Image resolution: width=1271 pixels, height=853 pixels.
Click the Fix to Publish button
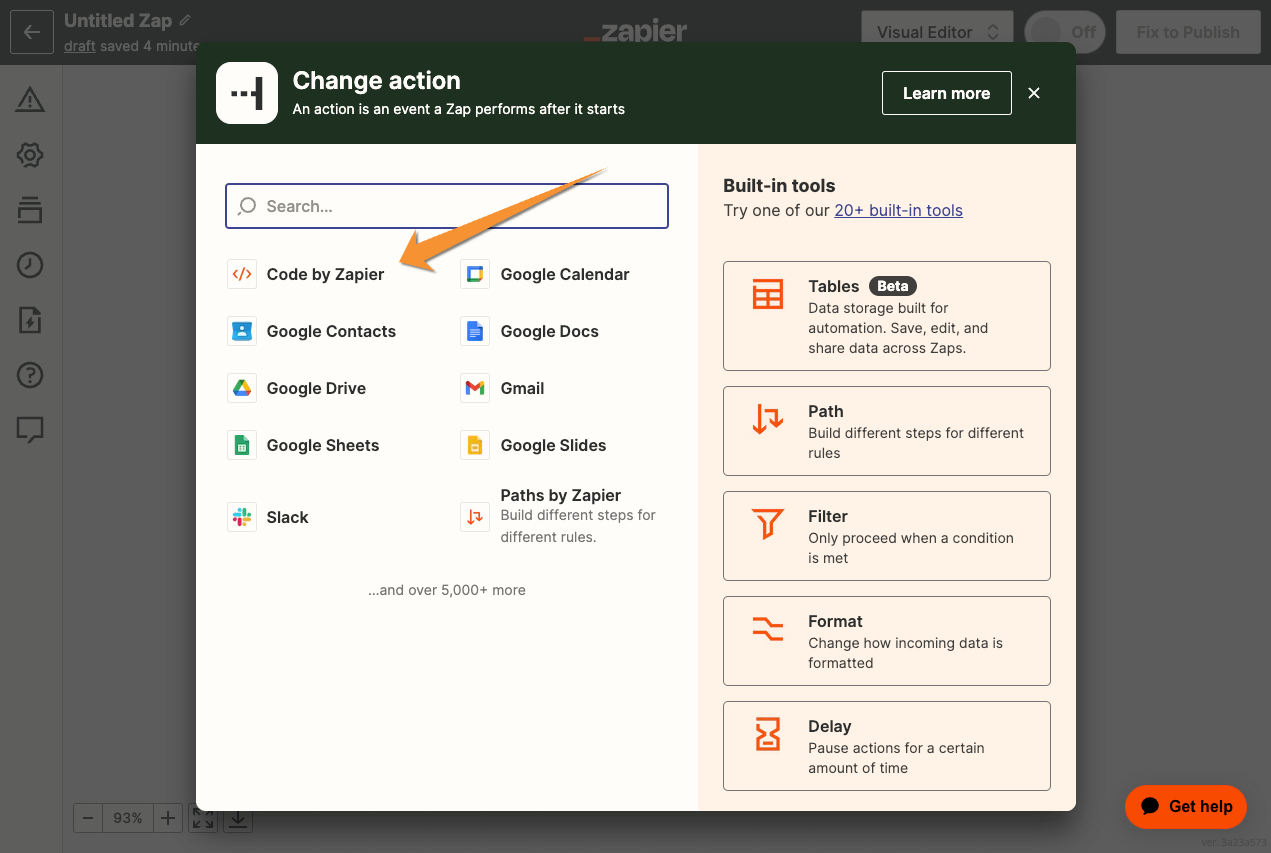(x=1188, y=32)
